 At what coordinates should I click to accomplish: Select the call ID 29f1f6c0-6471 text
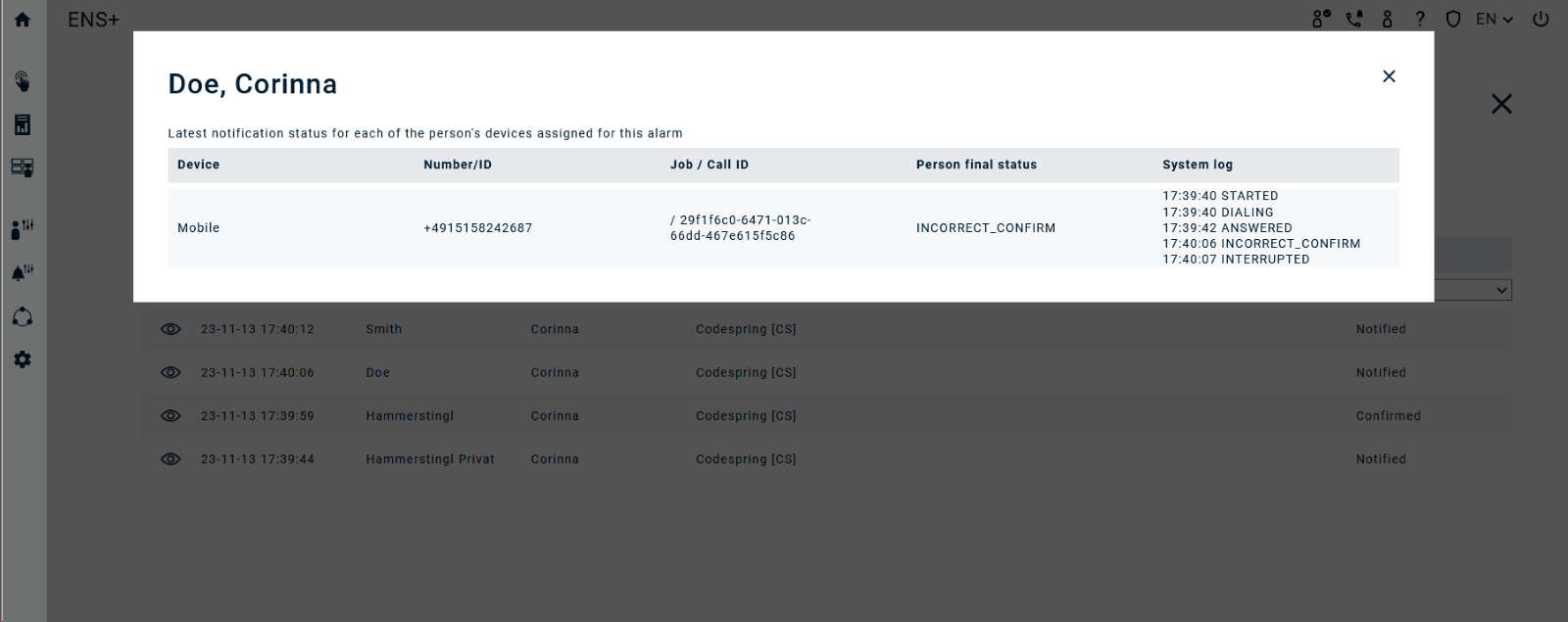coord(741,227)
